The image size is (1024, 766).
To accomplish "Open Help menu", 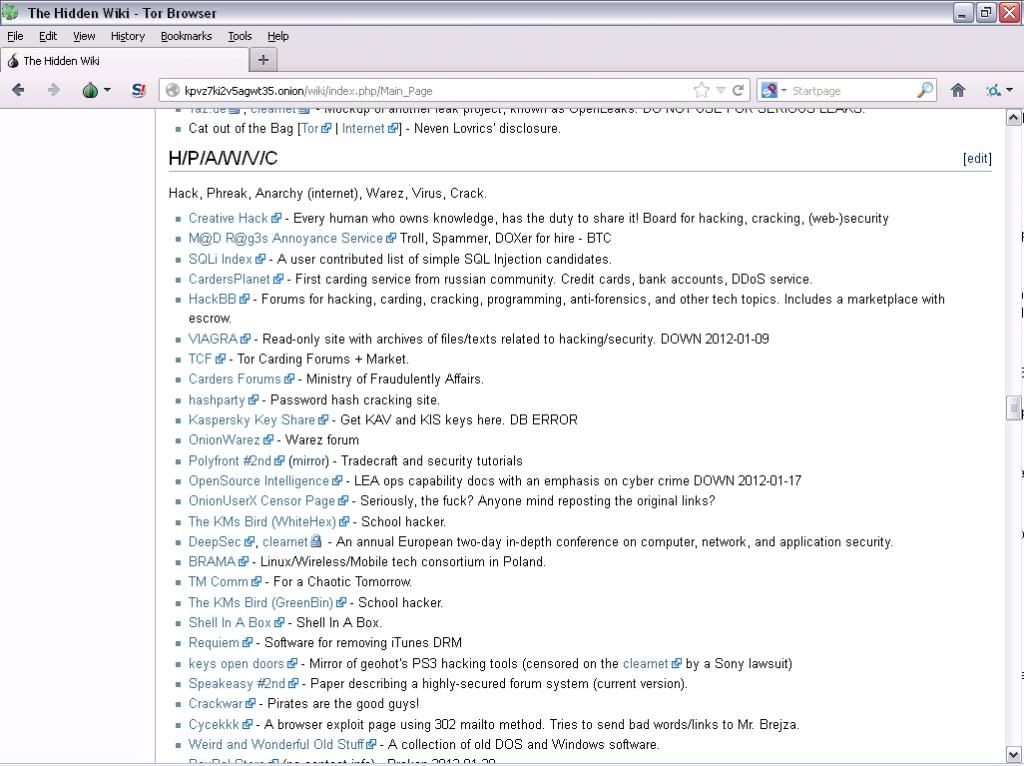I will pyautogui.click(x=278, y=36).
